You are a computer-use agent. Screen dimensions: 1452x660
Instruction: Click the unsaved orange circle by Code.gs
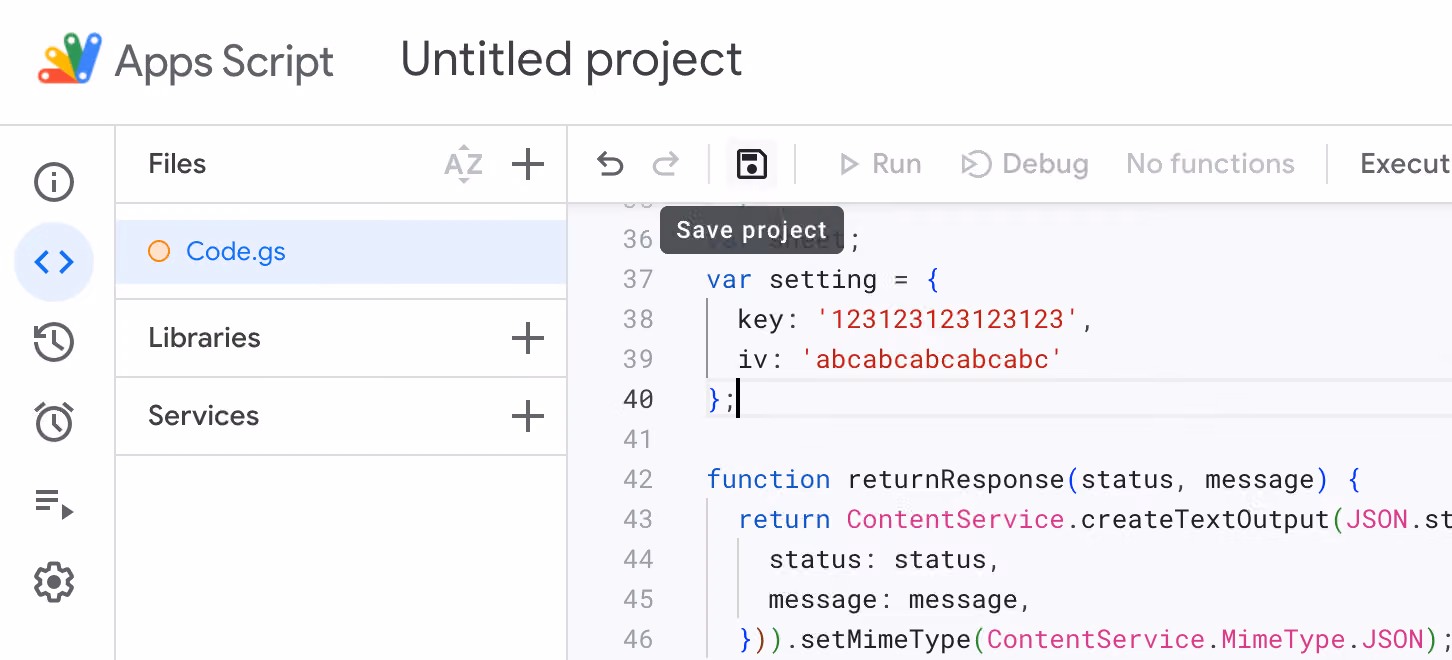pos(158,251)
